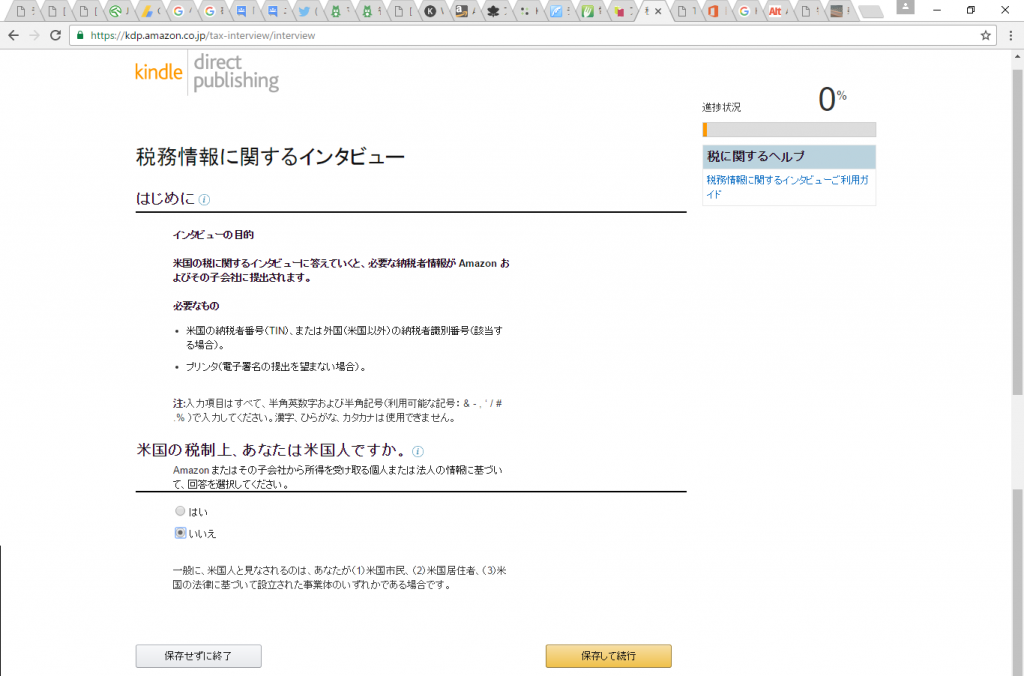Click the 税に関するヘルプ panel header
The image size is (1024, 676).
(x=789, y=157)
